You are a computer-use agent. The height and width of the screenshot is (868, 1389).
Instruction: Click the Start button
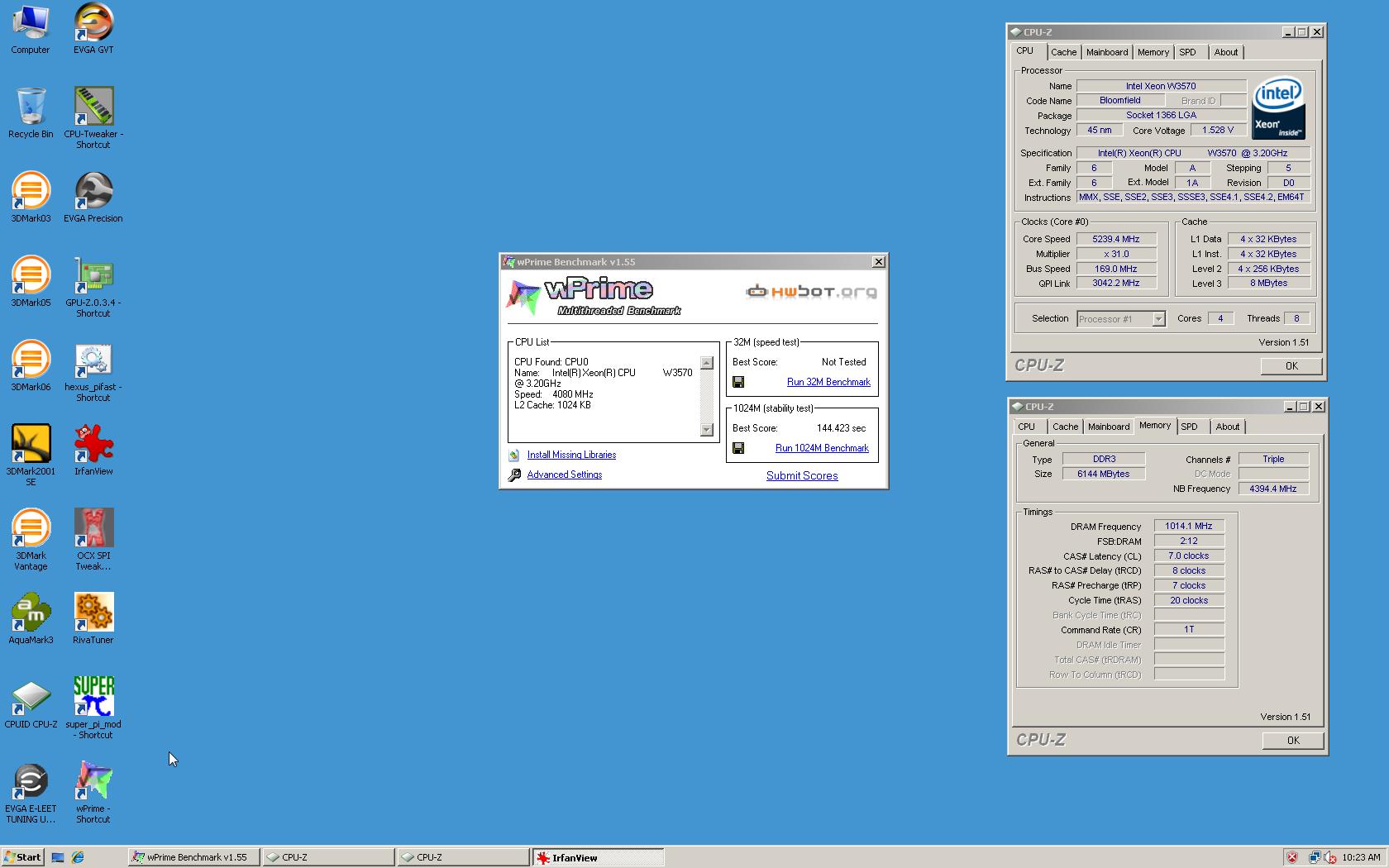22,857
